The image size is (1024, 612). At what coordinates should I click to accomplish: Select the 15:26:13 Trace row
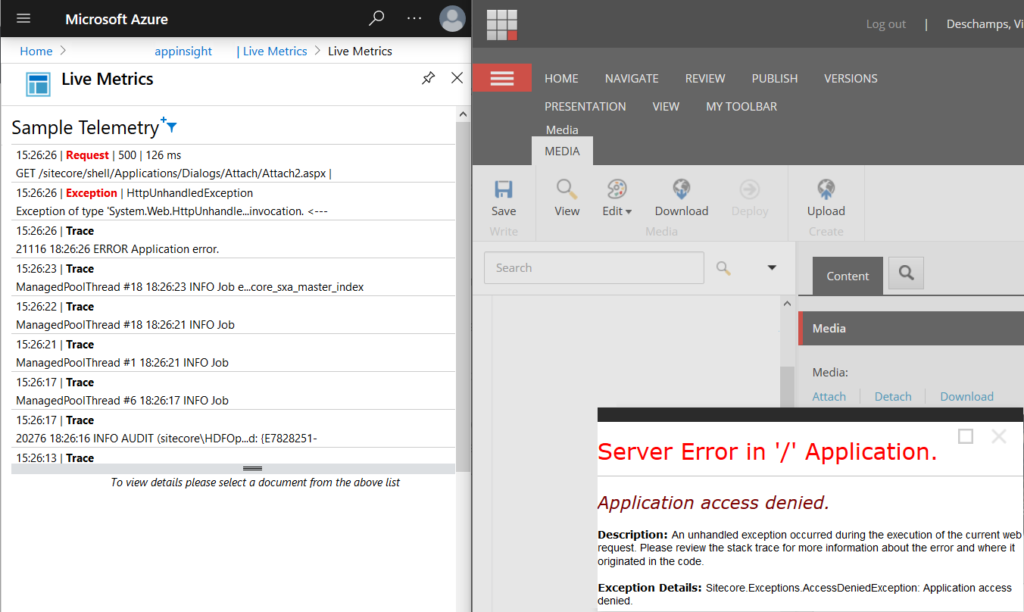click(233, 457)
